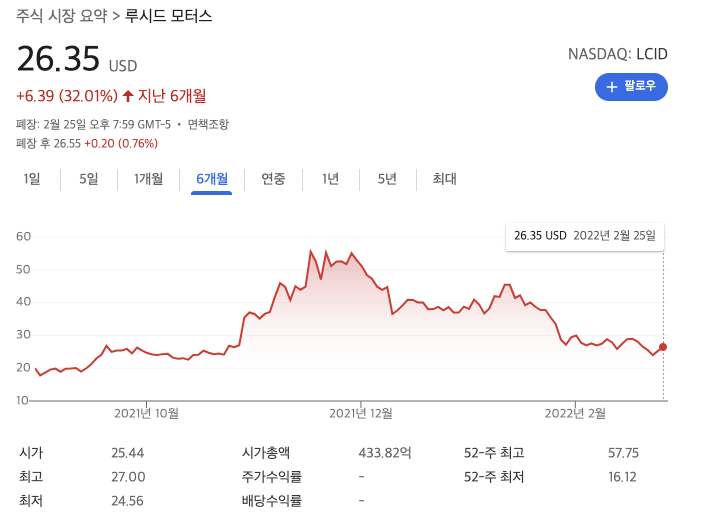Click the NASDAQ: LCID ticker label
Image resolution: width=706 pixels, height=523 pixels.
(x=617, y=54)
